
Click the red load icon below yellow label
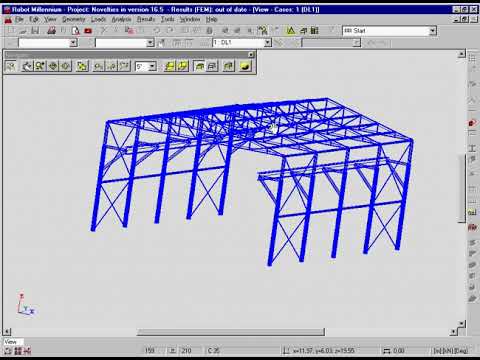472,228
